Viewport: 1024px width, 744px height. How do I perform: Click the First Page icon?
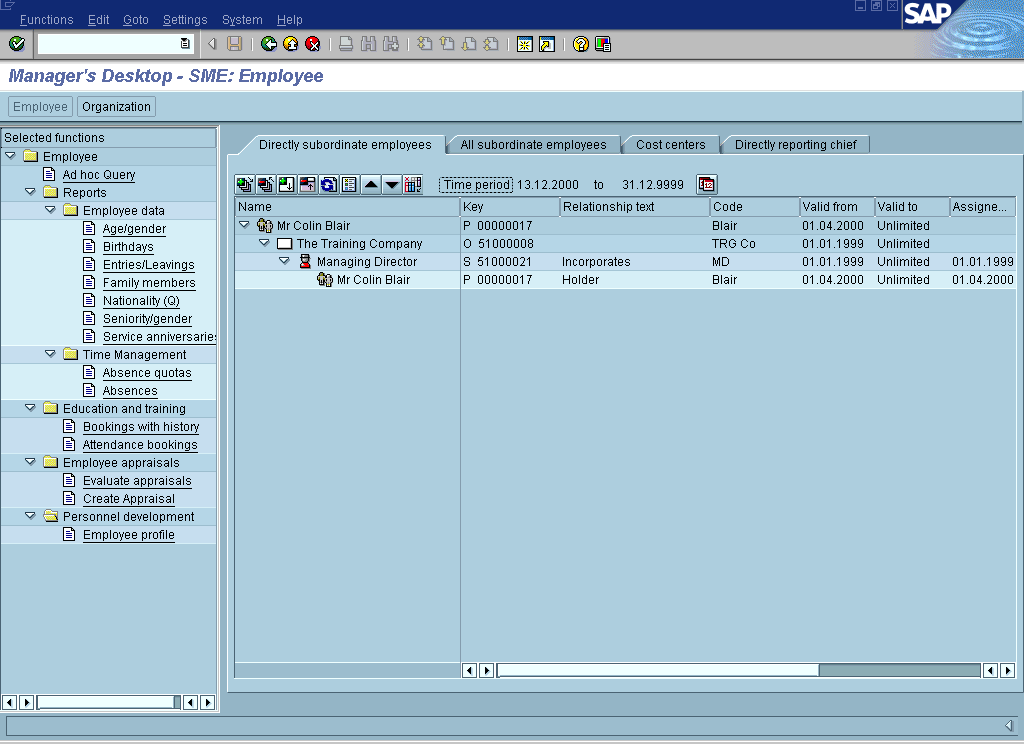pos(424,44)
